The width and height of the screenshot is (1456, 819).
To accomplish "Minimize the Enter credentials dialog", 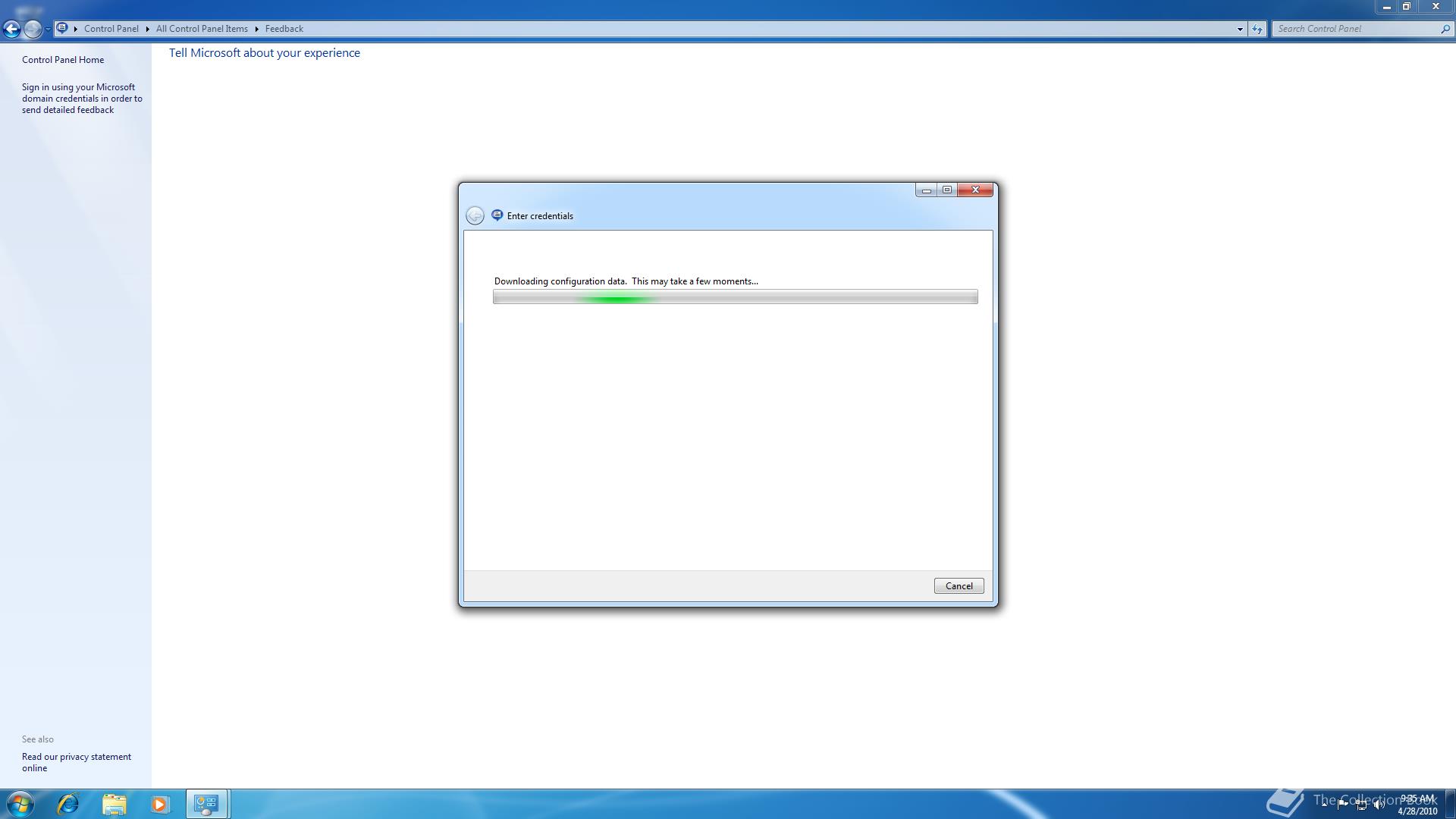I will [x=926, y=190].
